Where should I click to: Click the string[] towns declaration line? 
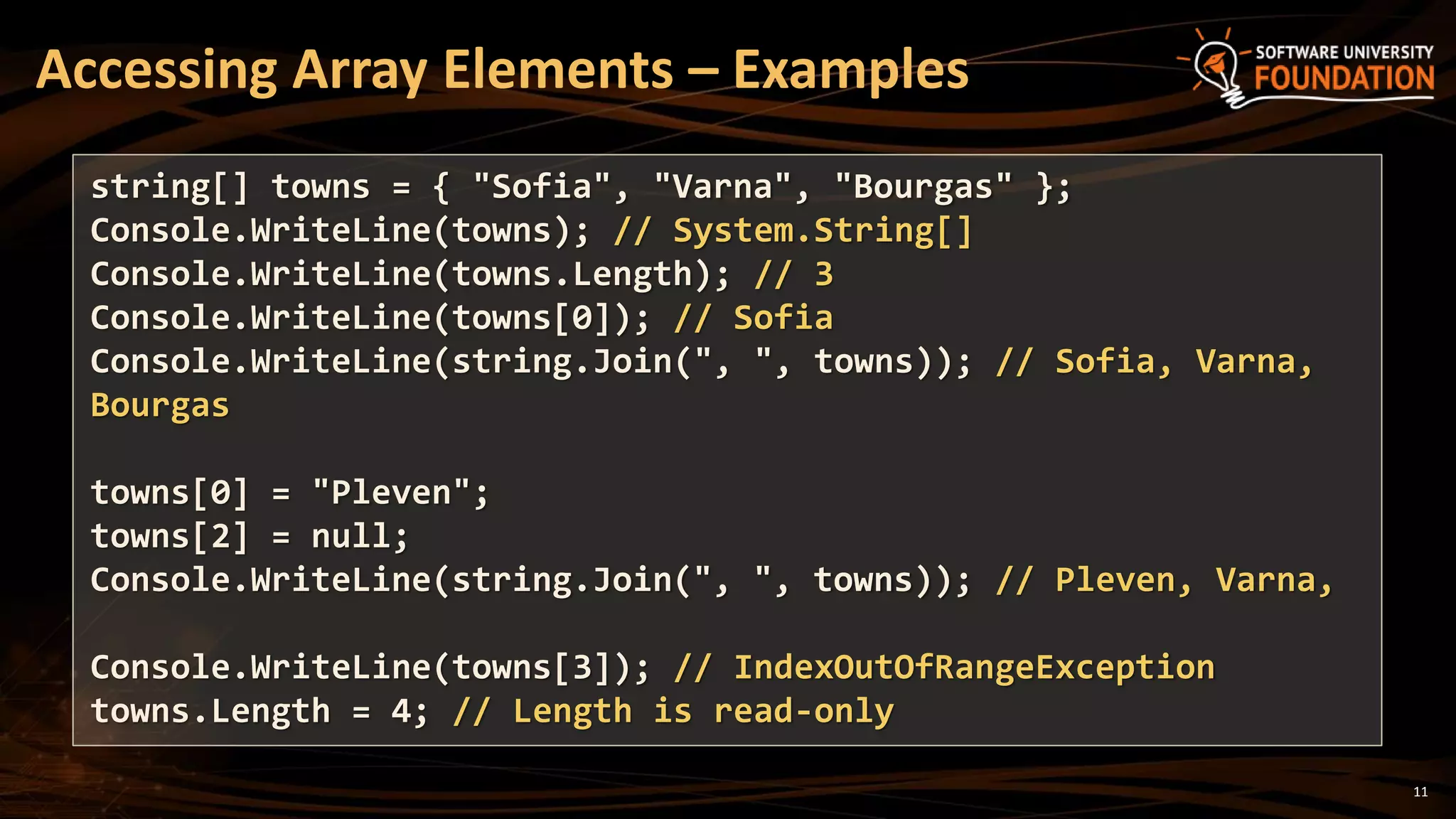tap(579, 187)
